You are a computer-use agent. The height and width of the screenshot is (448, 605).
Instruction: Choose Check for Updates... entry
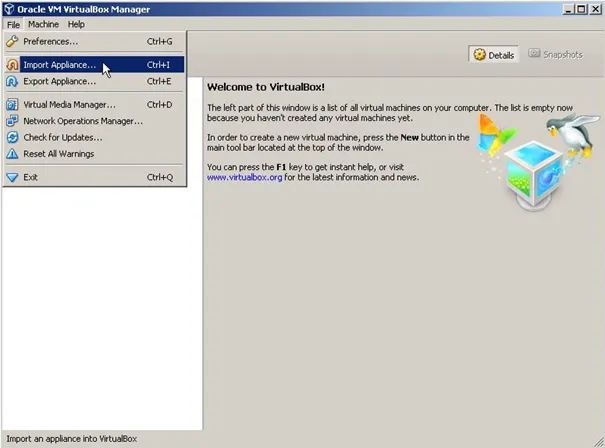(x=95, y=137)
